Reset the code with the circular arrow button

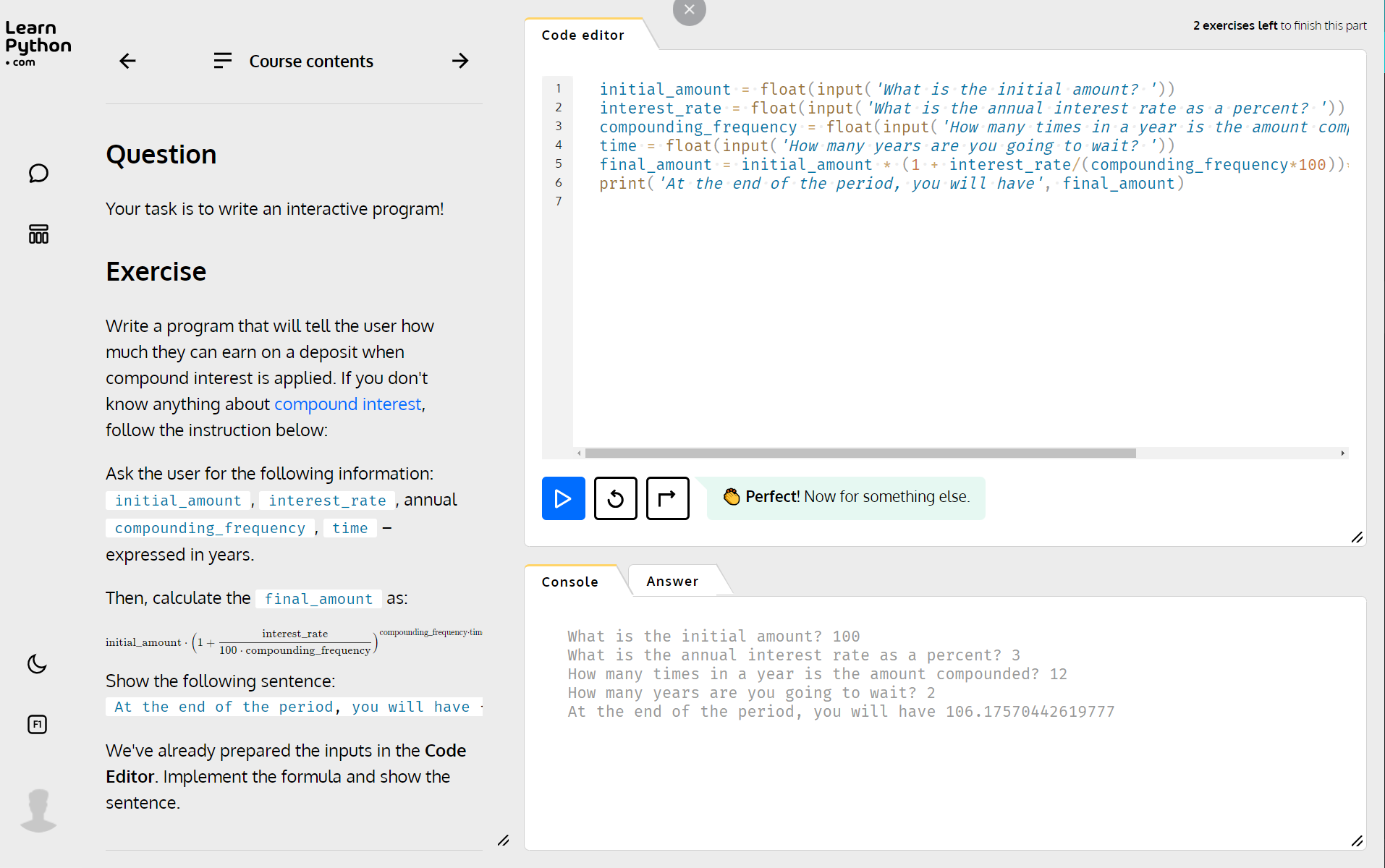click(616, 498)
